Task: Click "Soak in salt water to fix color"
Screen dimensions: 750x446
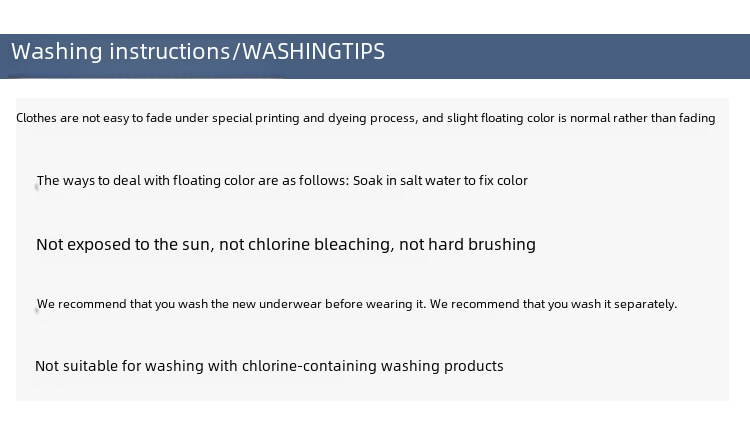Action: click(440, 180)
